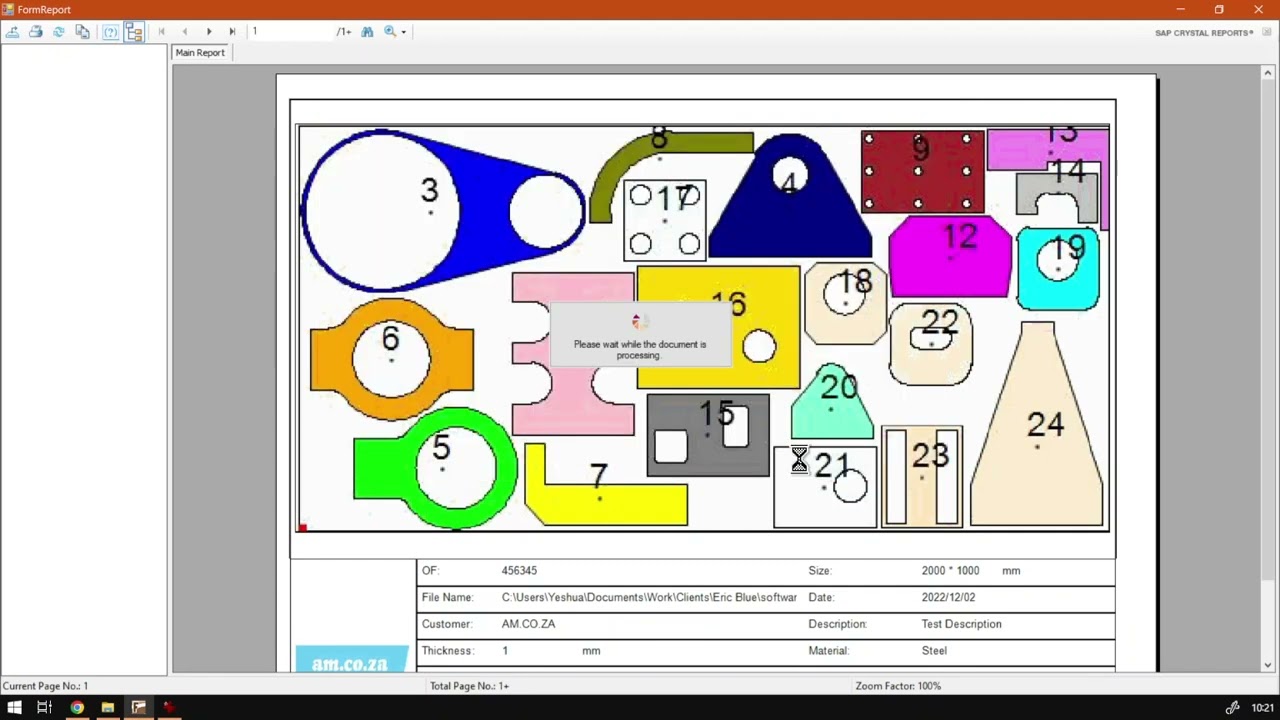This screenshot has width=1280, height=720.
Task: Expand the zoom level dropdown arrow
Action: (x=403, y=32)
